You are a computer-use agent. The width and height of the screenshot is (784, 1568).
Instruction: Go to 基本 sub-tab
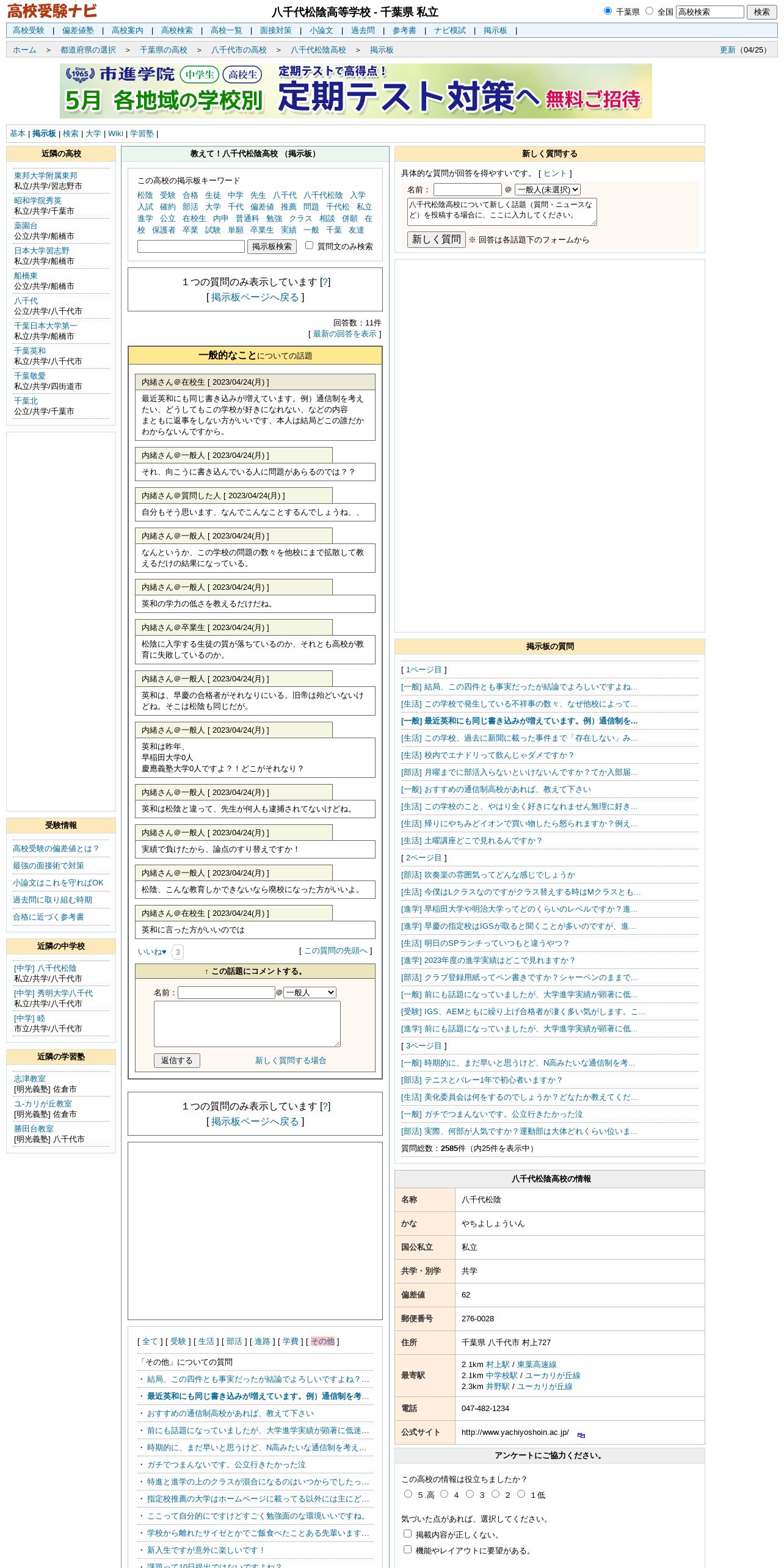(18, 134)
